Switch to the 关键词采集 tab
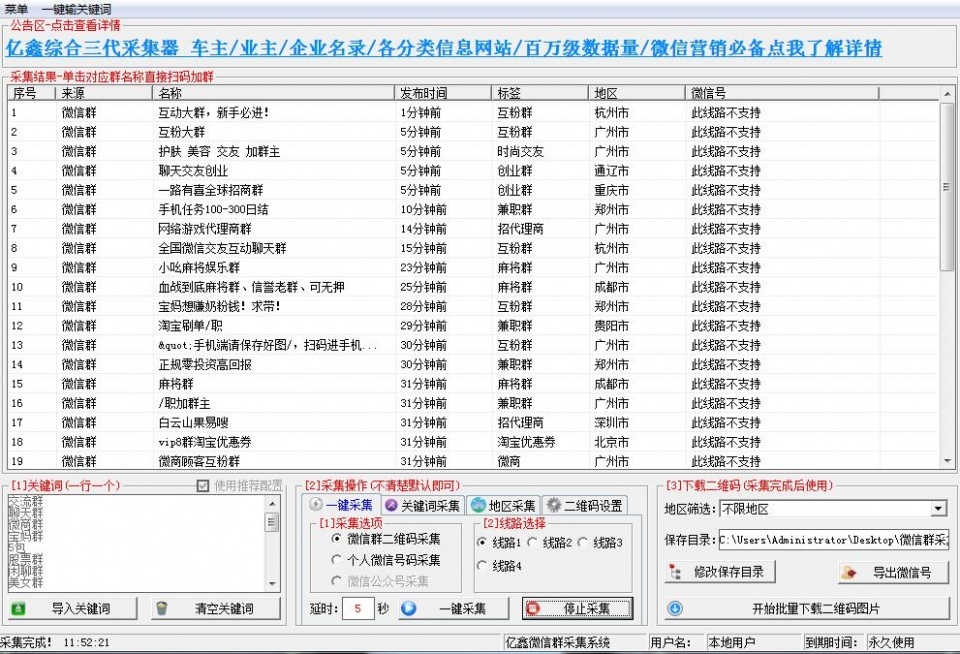The image size is (960, 654). [x=422, y=505]
